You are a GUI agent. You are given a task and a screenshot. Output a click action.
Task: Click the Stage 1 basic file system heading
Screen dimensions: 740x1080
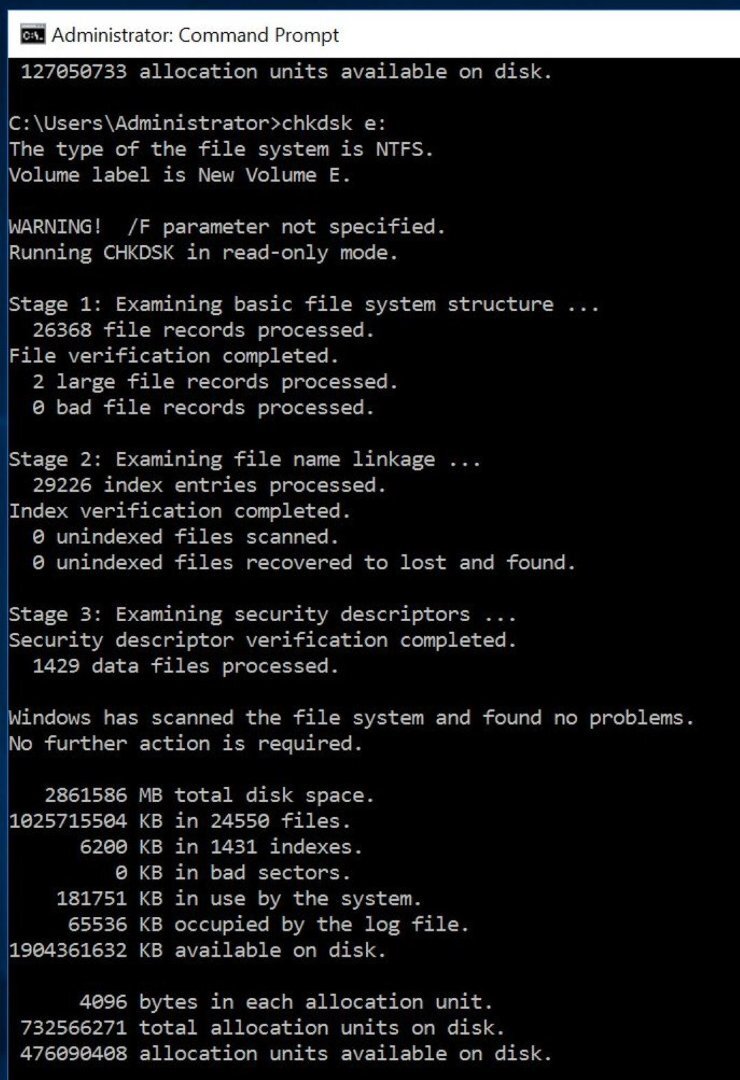303,304
